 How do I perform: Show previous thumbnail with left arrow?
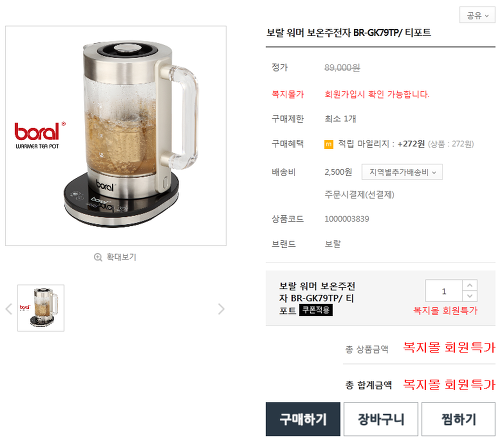pos(9,309)
